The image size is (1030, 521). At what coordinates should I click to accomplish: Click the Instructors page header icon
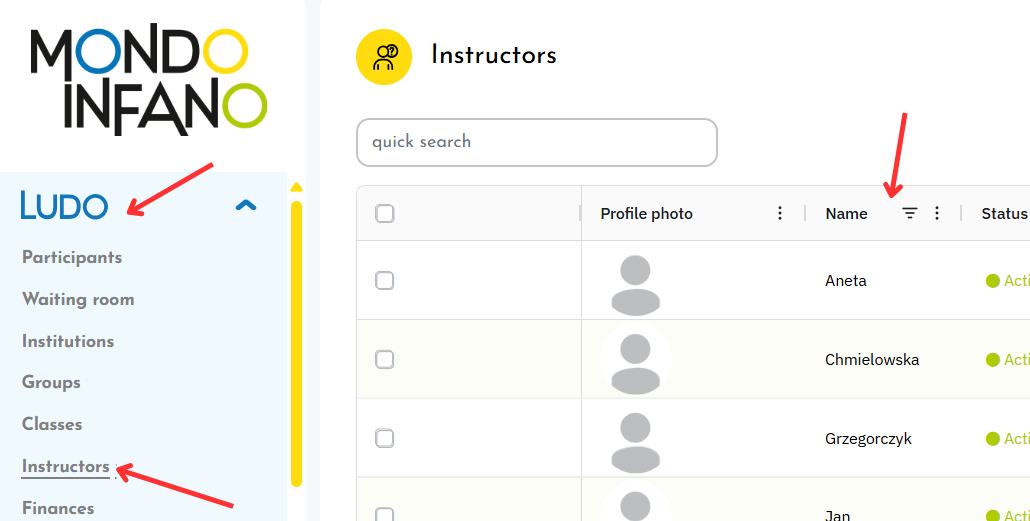384,57
